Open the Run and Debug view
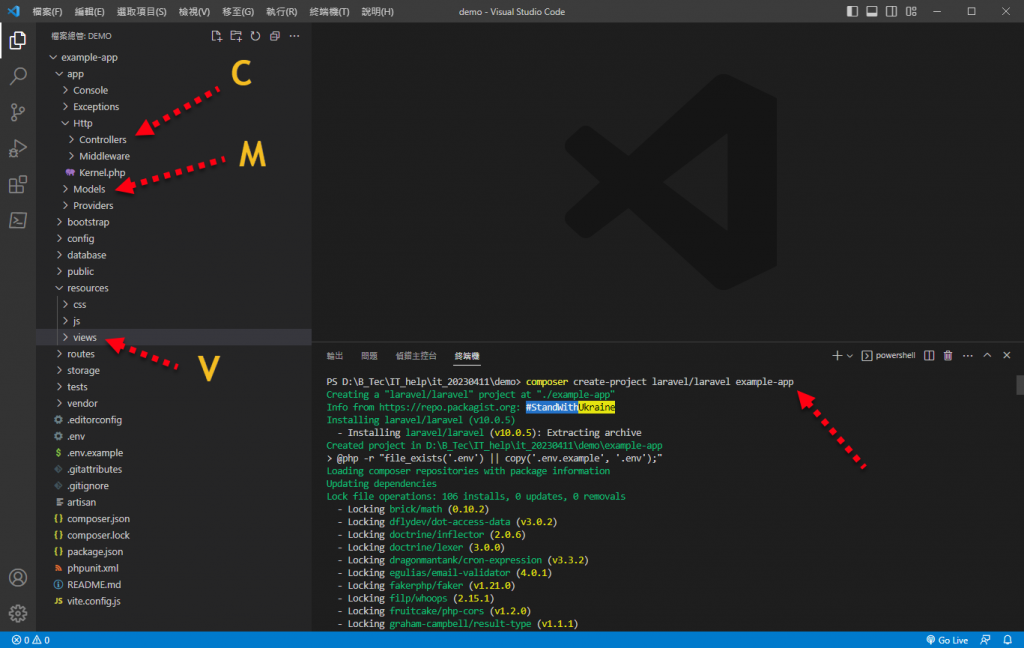 [18, 148]
